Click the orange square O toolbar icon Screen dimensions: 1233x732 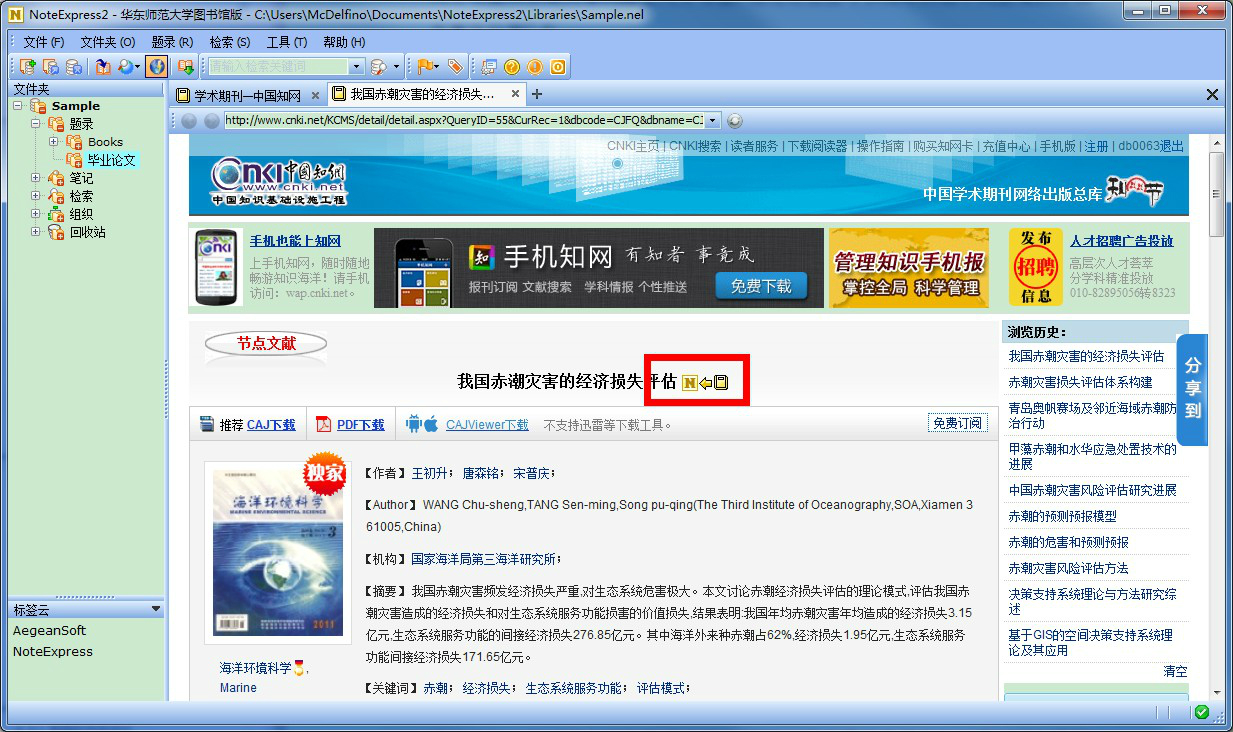pos(558,67)
